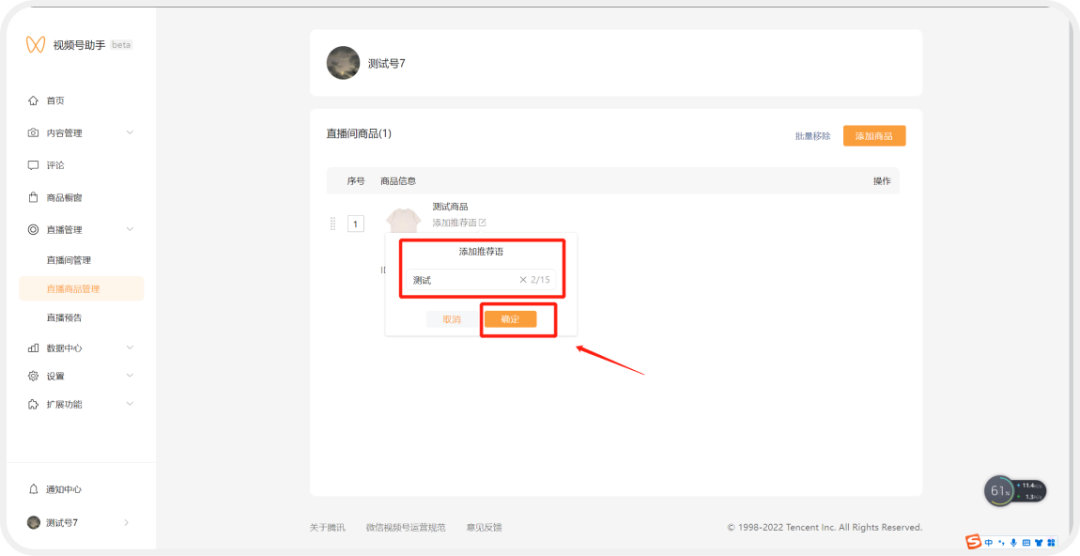This screenshot has height=556, width=1080.
Task: Click the 扩展功能 puzzle icon
Action: (33, 404)
